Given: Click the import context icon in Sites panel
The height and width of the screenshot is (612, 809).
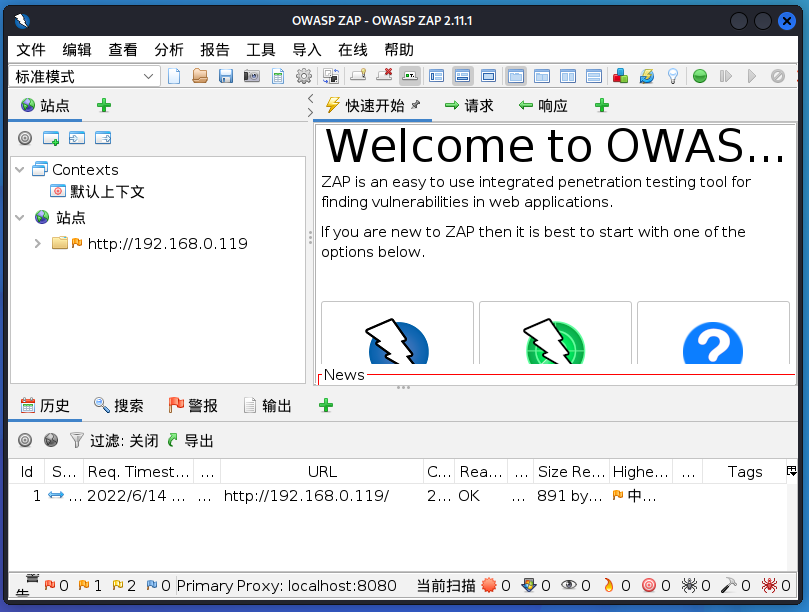Looking at the screenshot, I should pyautogui.click(x=77, y=138).
